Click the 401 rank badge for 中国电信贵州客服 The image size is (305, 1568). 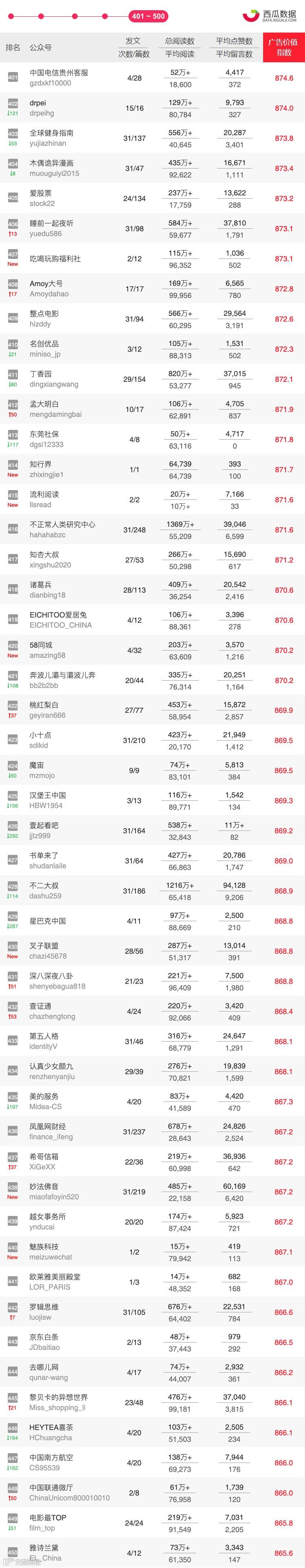pyautogui.click(x=13, y=77)
